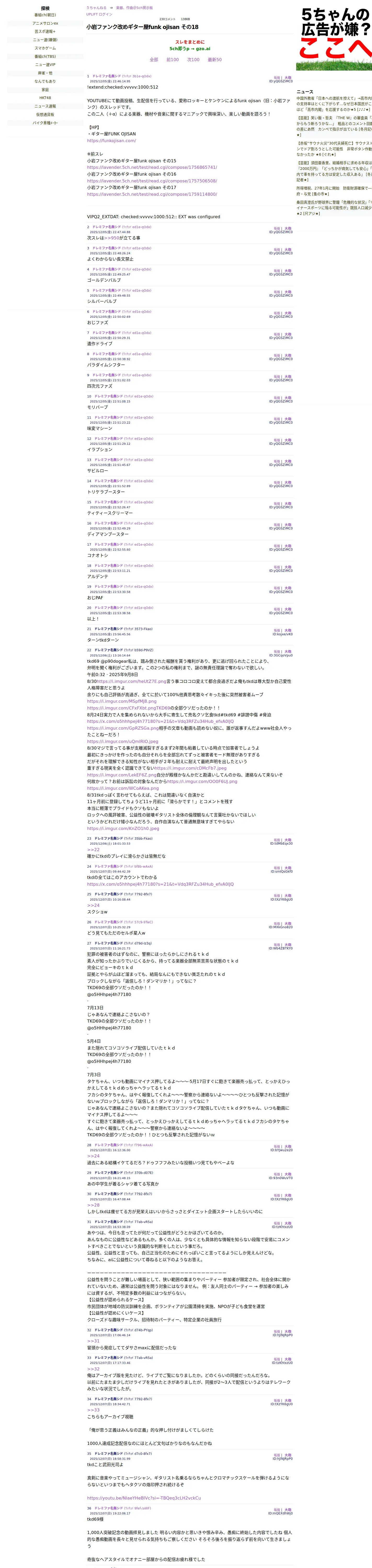Click the ５ちゃんねる breadcrumb link
This screenshot has width=372, height=1568.
pyautogui.click(x=96, y=8)
